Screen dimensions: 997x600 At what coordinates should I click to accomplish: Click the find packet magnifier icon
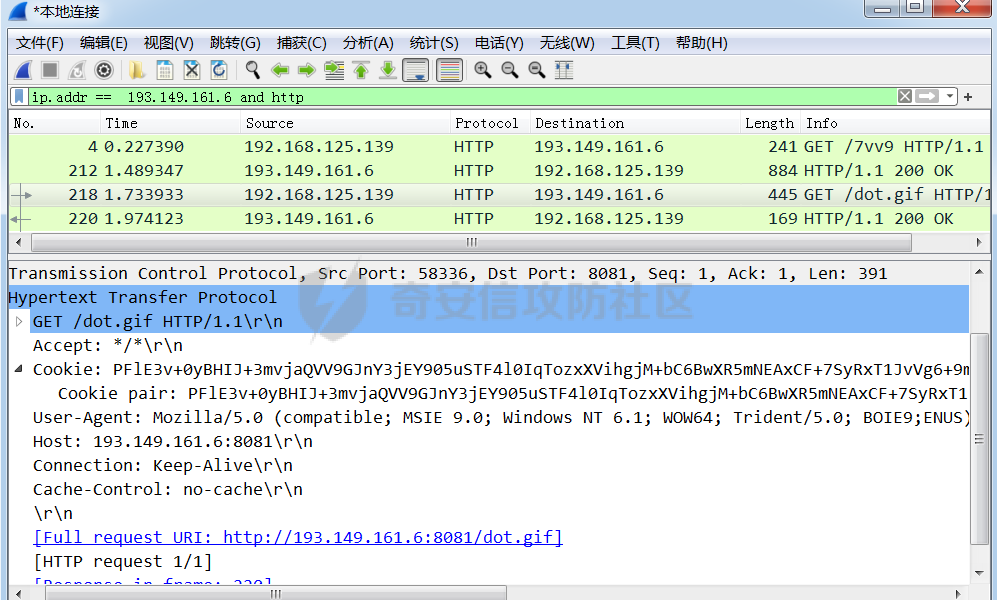click(x=253, y=70)
